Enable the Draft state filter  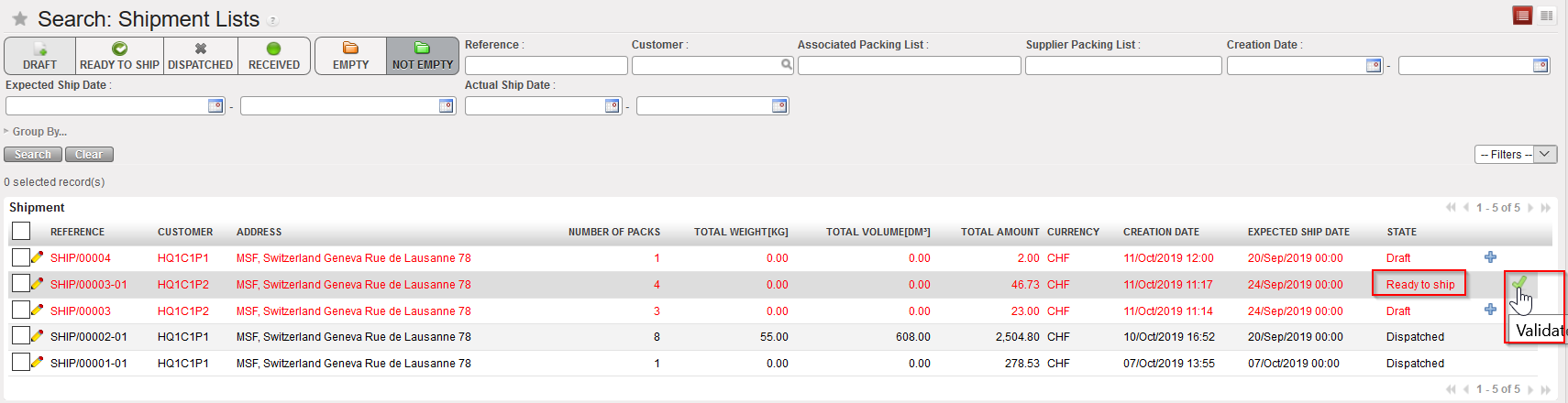tap(39, 56)
